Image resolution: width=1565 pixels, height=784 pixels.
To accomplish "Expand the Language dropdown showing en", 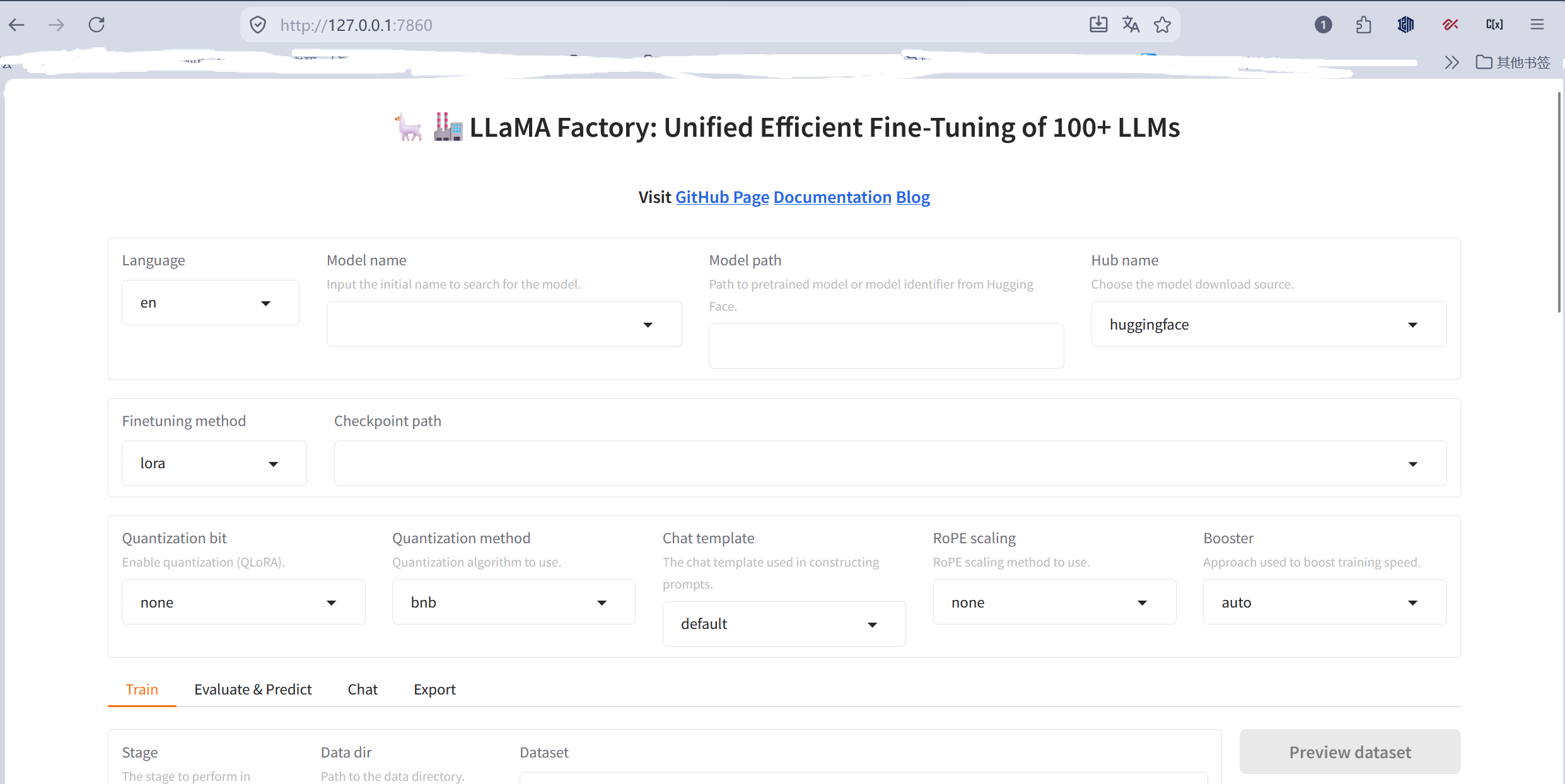I will point(211,303).
